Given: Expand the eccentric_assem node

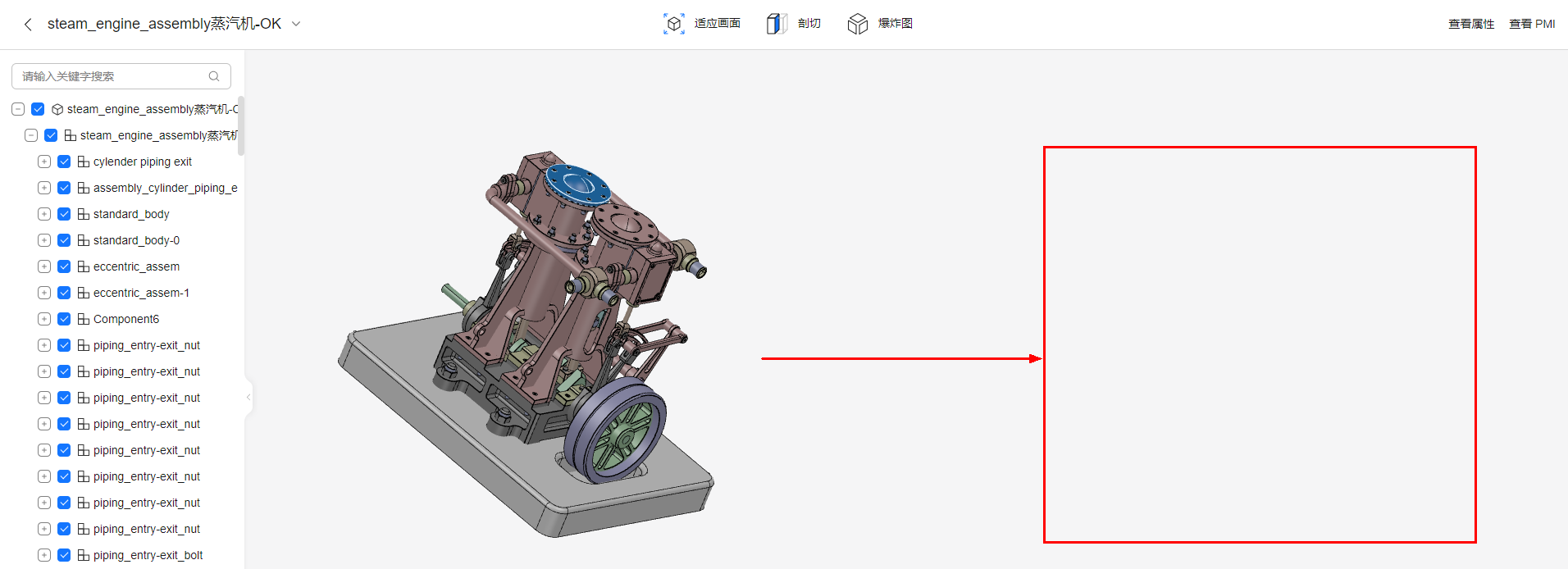Looking at the screenshot, I should point(44,266).
